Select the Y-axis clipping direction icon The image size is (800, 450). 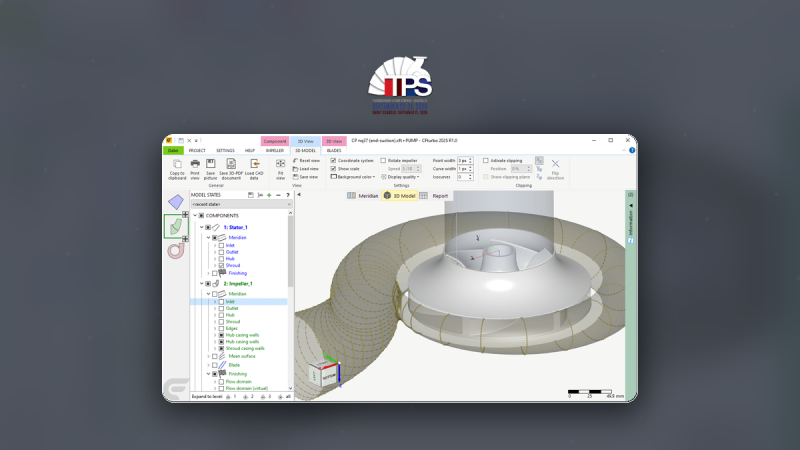[x=539, y=169]
